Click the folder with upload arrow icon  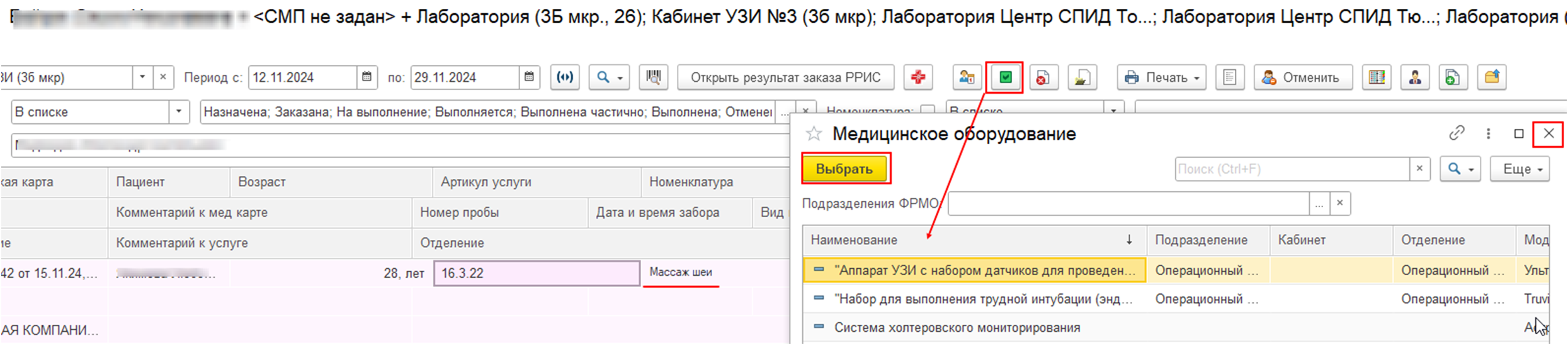point(1491,77)
